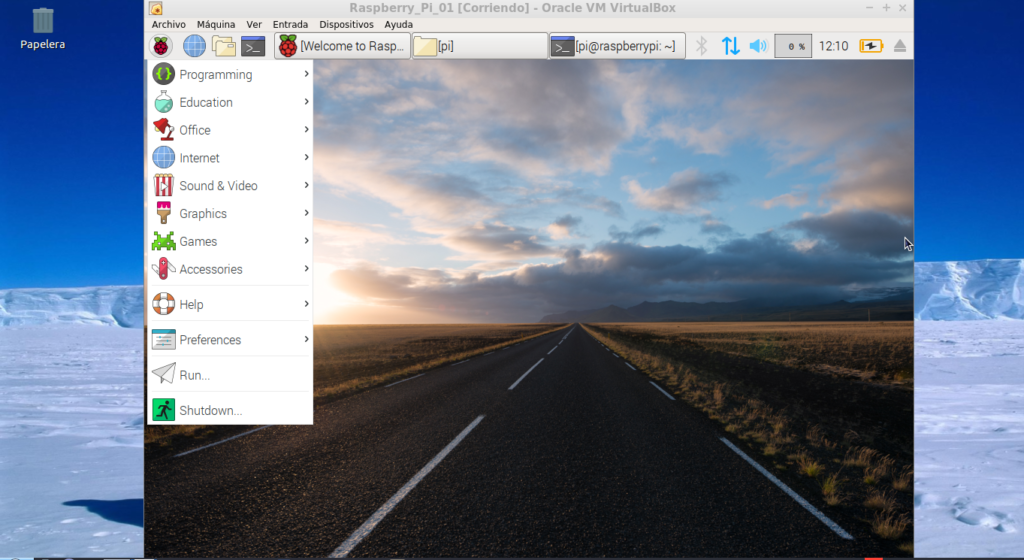Click the Programming braces icon
The height and width of the screenshot is (560, 1024).
(163, 74)
